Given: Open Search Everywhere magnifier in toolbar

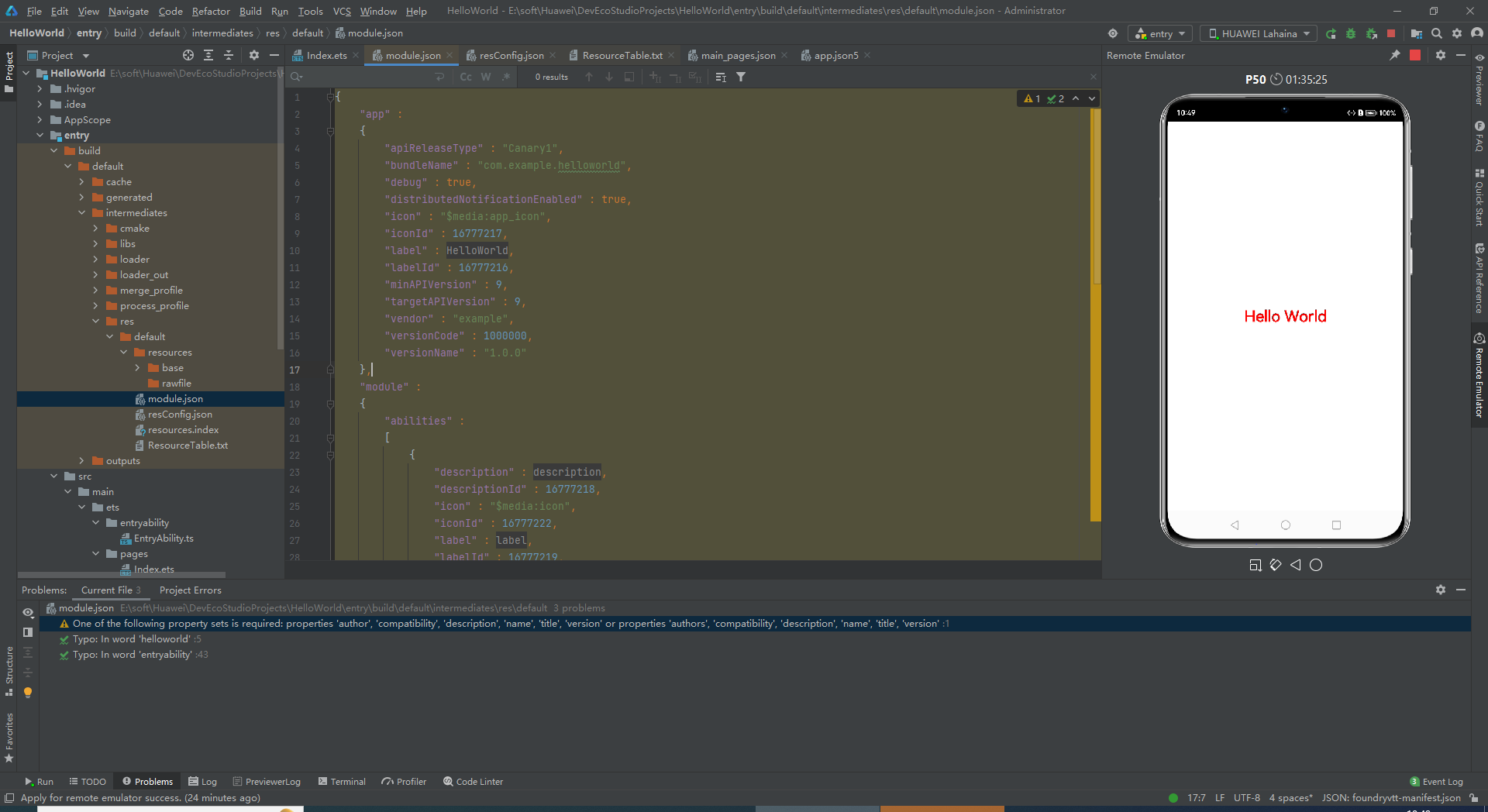Looking at the screenshot, I should pos(1437,33).
